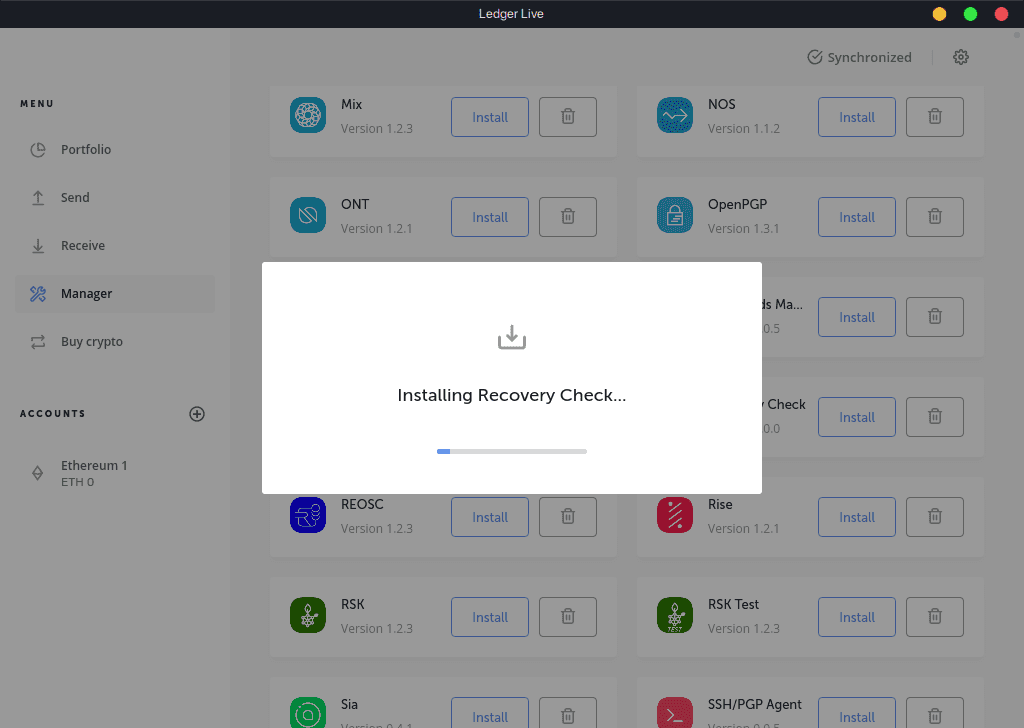Viewport: 1024px width, 728px height.
Task: Uninstall Recovery Check via trash icon
Action: (935, 417)
